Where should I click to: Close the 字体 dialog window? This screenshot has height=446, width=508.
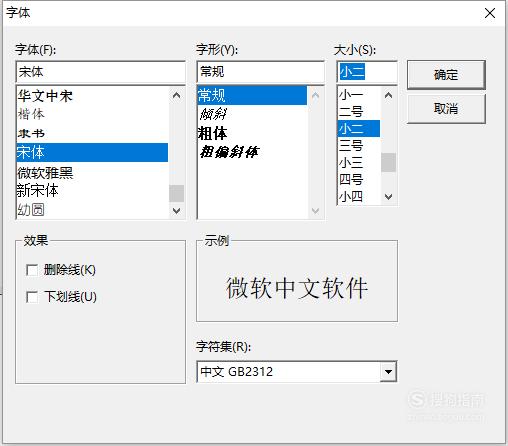[x=490, y=13]
